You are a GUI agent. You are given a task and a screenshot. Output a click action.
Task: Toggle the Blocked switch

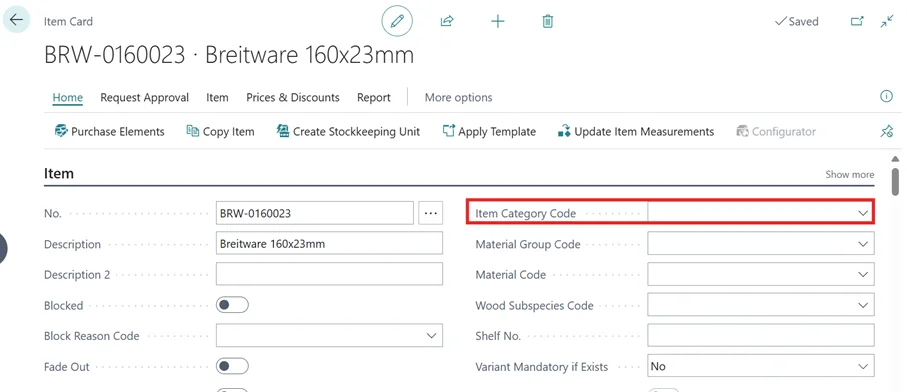(x=233, y=305)
